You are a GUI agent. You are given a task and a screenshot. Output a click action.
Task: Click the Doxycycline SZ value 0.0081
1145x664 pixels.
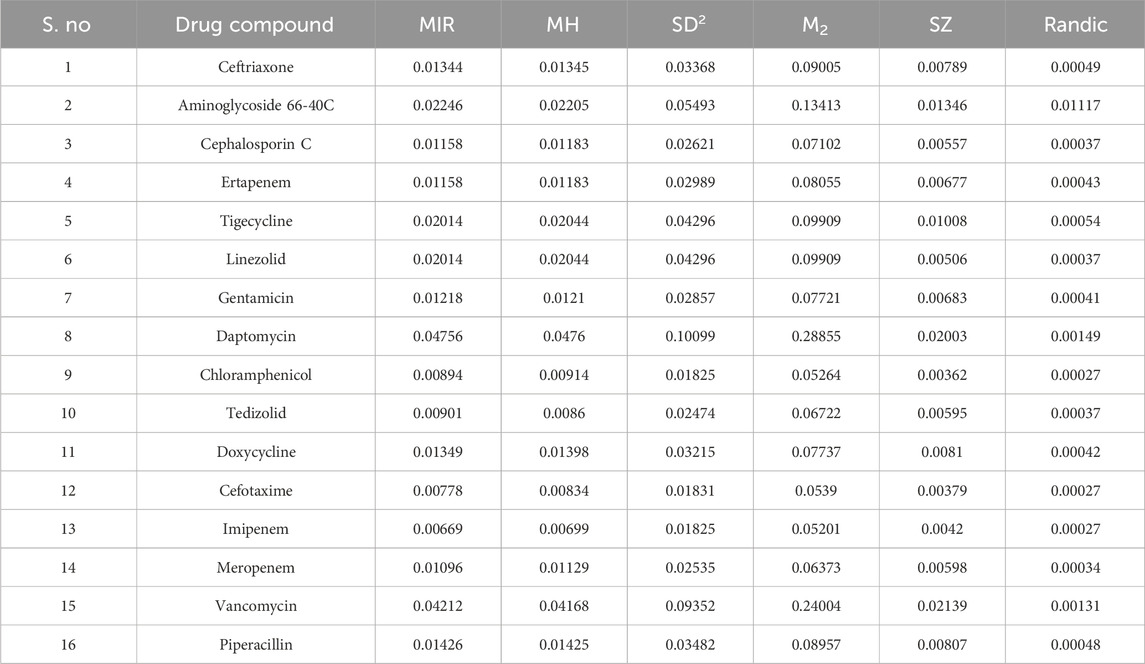[x=941, y=452]
